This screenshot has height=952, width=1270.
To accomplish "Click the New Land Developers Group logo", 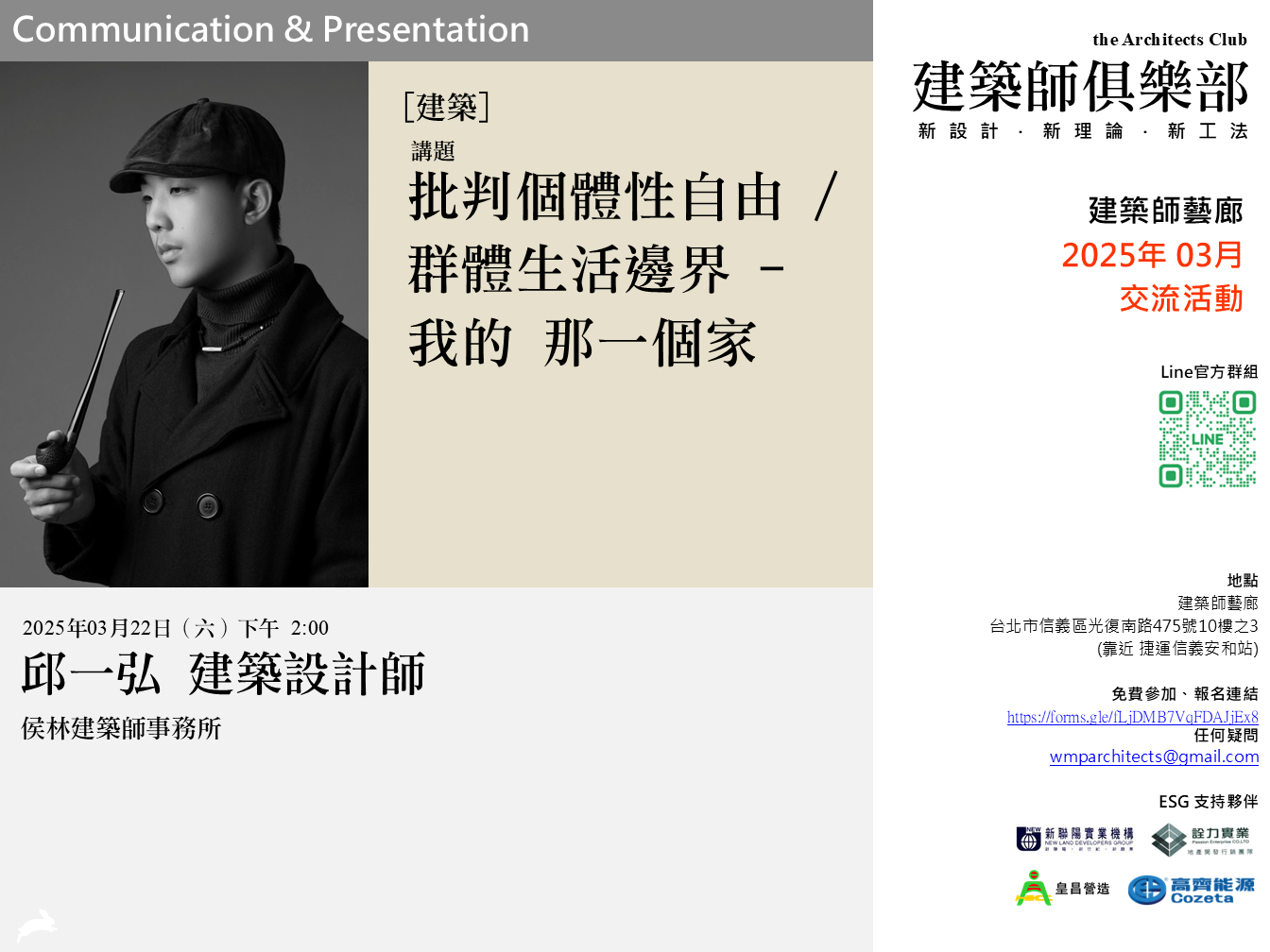I will (x=1074, y=838).
